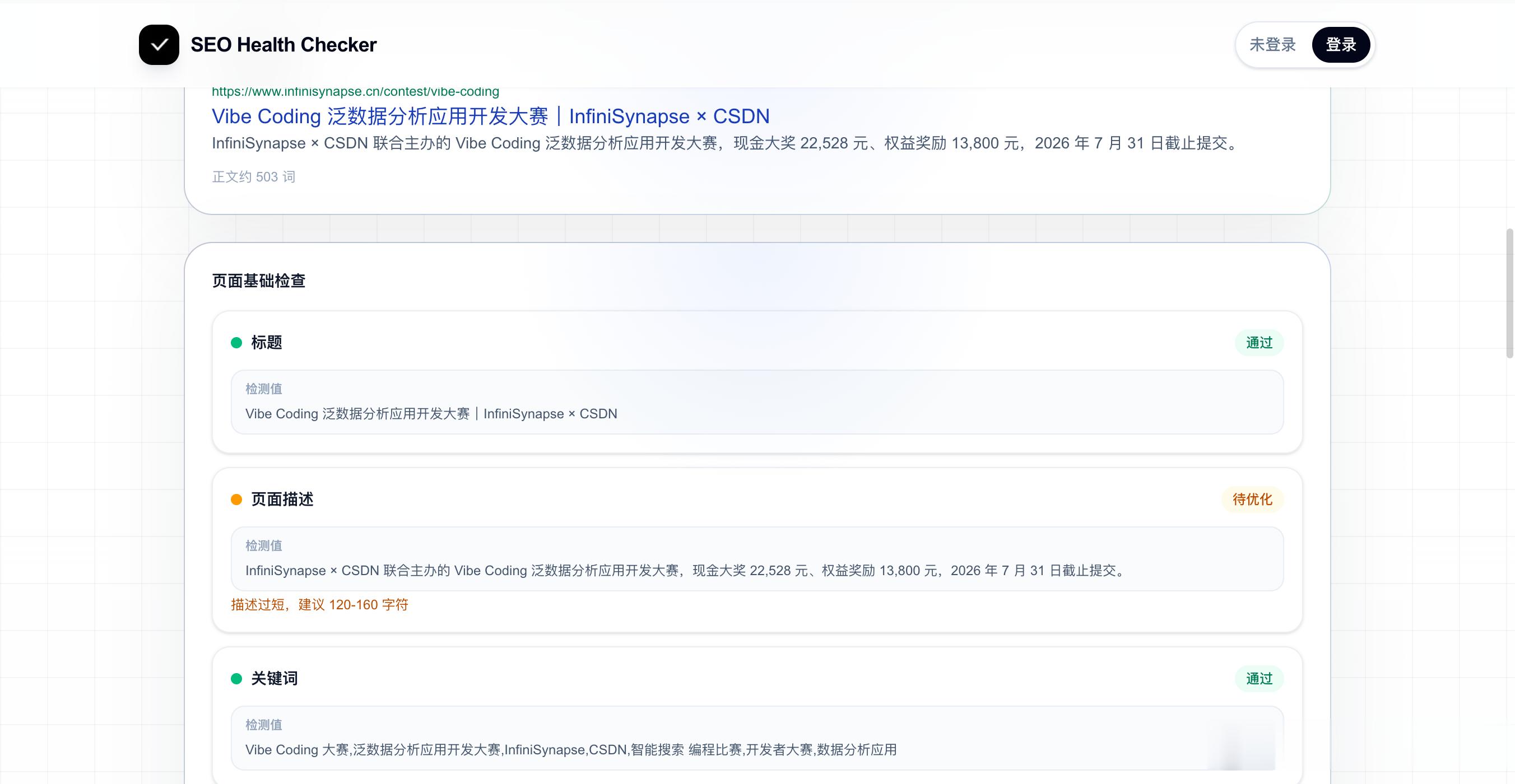Click the 页面描述 check heading

coord(282,500)
